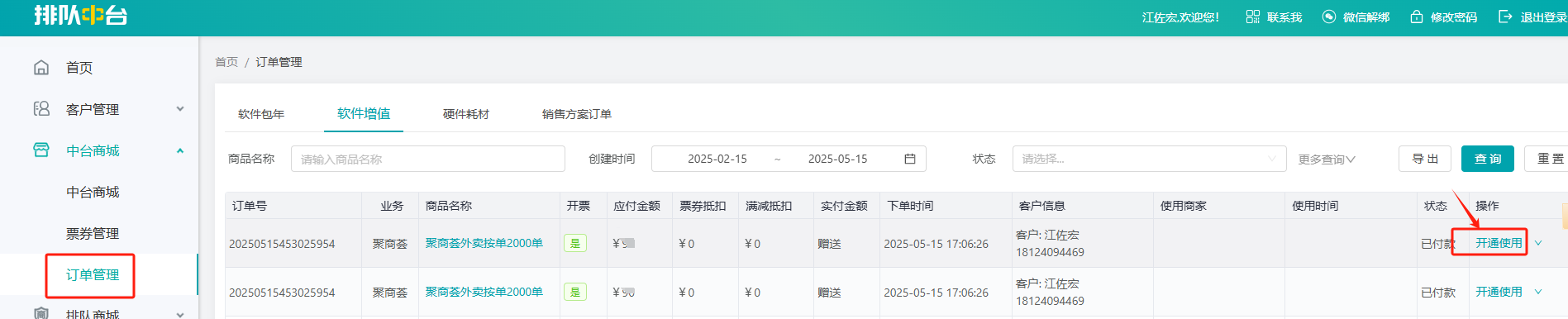Select the 软件增值 tab

(x=364, y=114)
